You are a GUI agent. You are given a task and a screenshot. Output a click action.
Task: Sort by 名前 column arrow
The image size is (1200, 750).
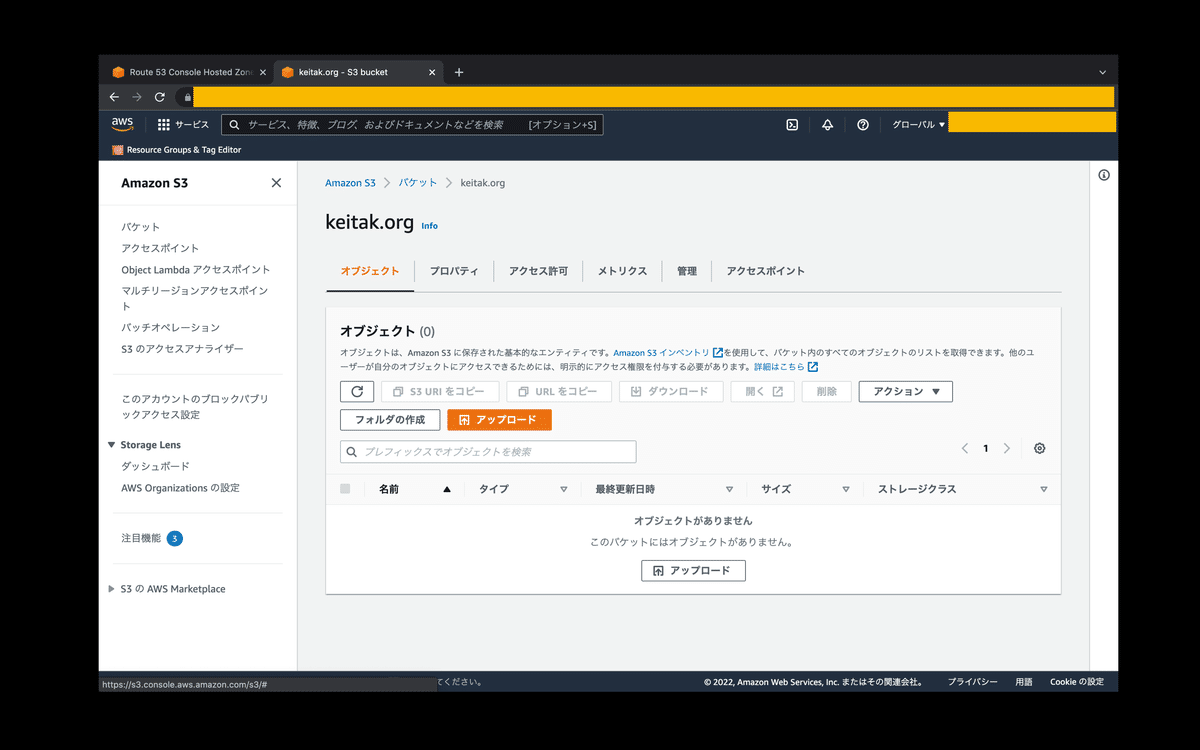click(447, 490)
